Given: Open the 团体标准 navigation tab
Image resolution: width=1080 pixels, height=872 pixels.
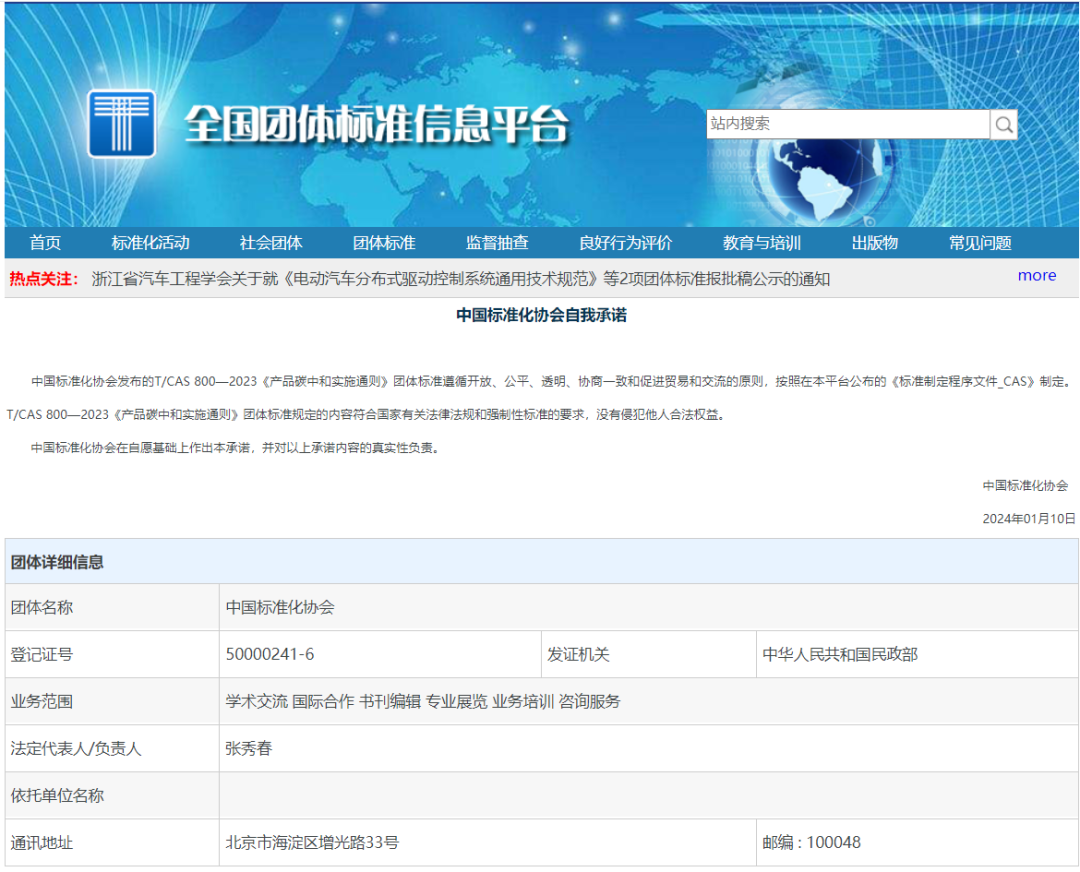Looking at the screenshot, I should click(x=384, y=243).
